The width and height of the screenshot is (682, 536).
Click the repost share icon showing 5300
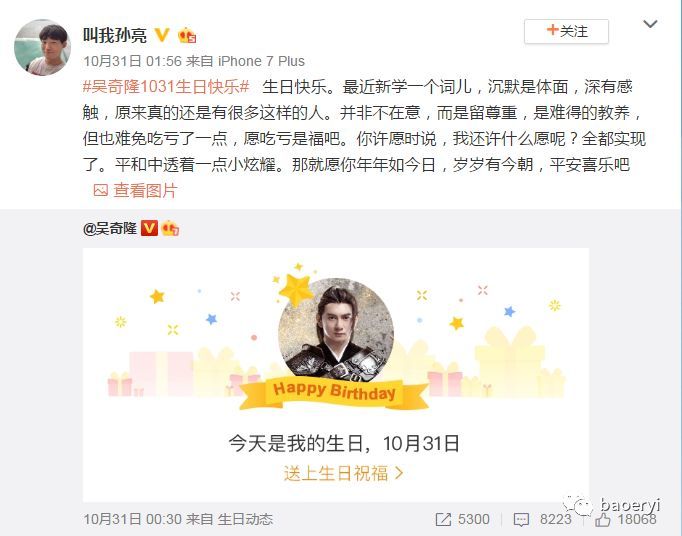point(443,519)
